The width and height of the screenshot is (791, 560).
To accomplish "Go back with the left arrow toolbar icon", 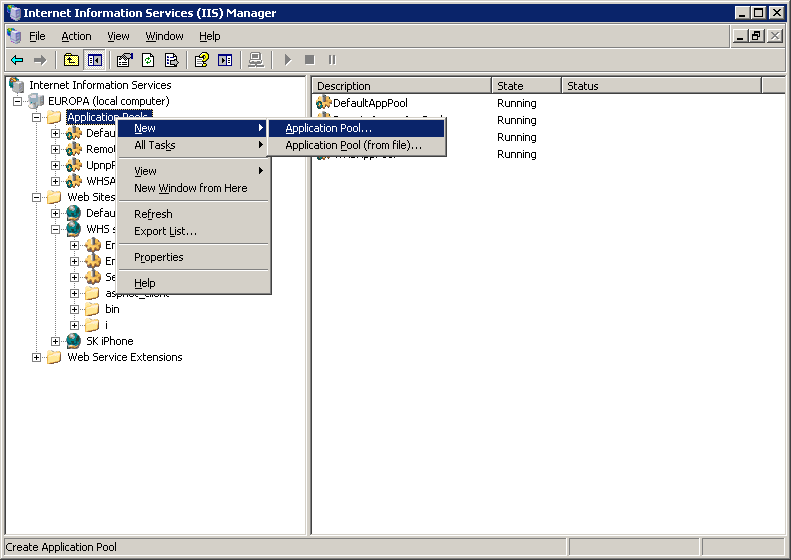I will tap(17, 61).
